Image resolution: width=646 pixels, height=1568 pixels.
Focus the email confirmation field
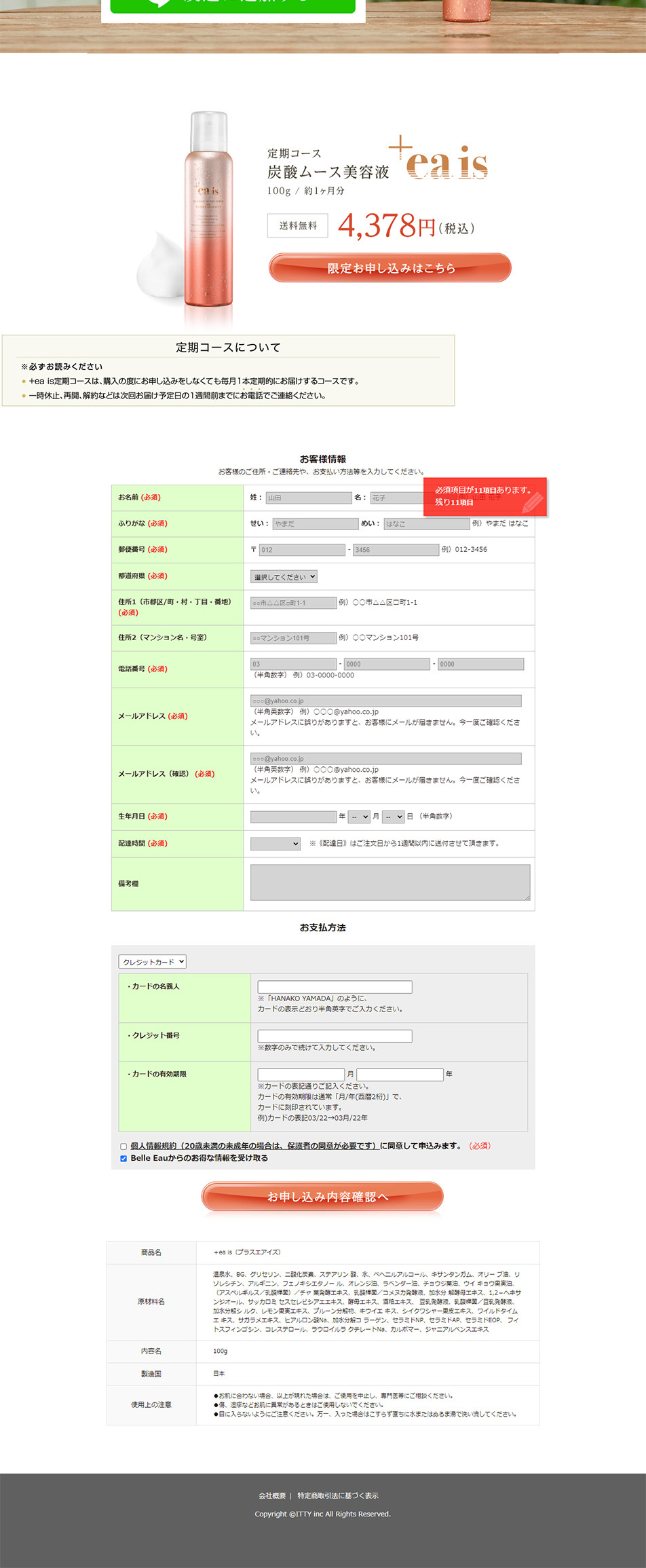pos(386,758)
